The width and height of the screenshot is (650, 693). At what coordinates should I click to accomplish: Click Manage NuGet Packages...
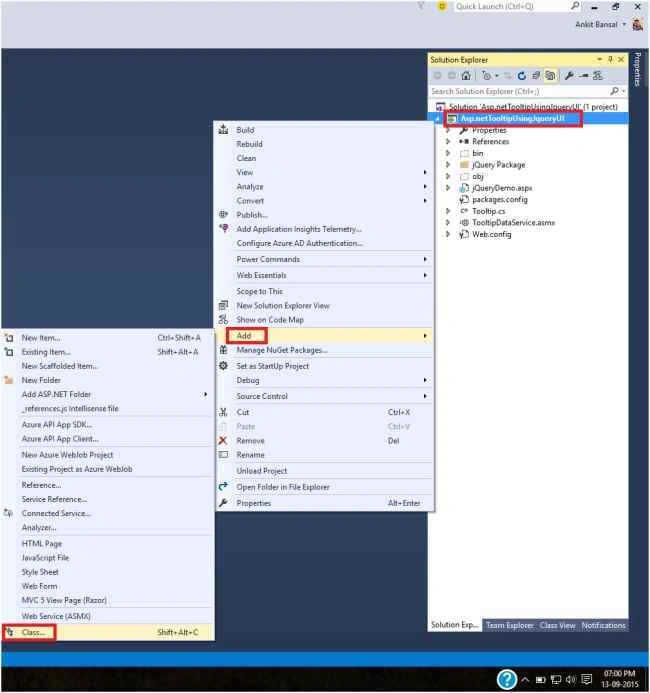coord(282,350)
